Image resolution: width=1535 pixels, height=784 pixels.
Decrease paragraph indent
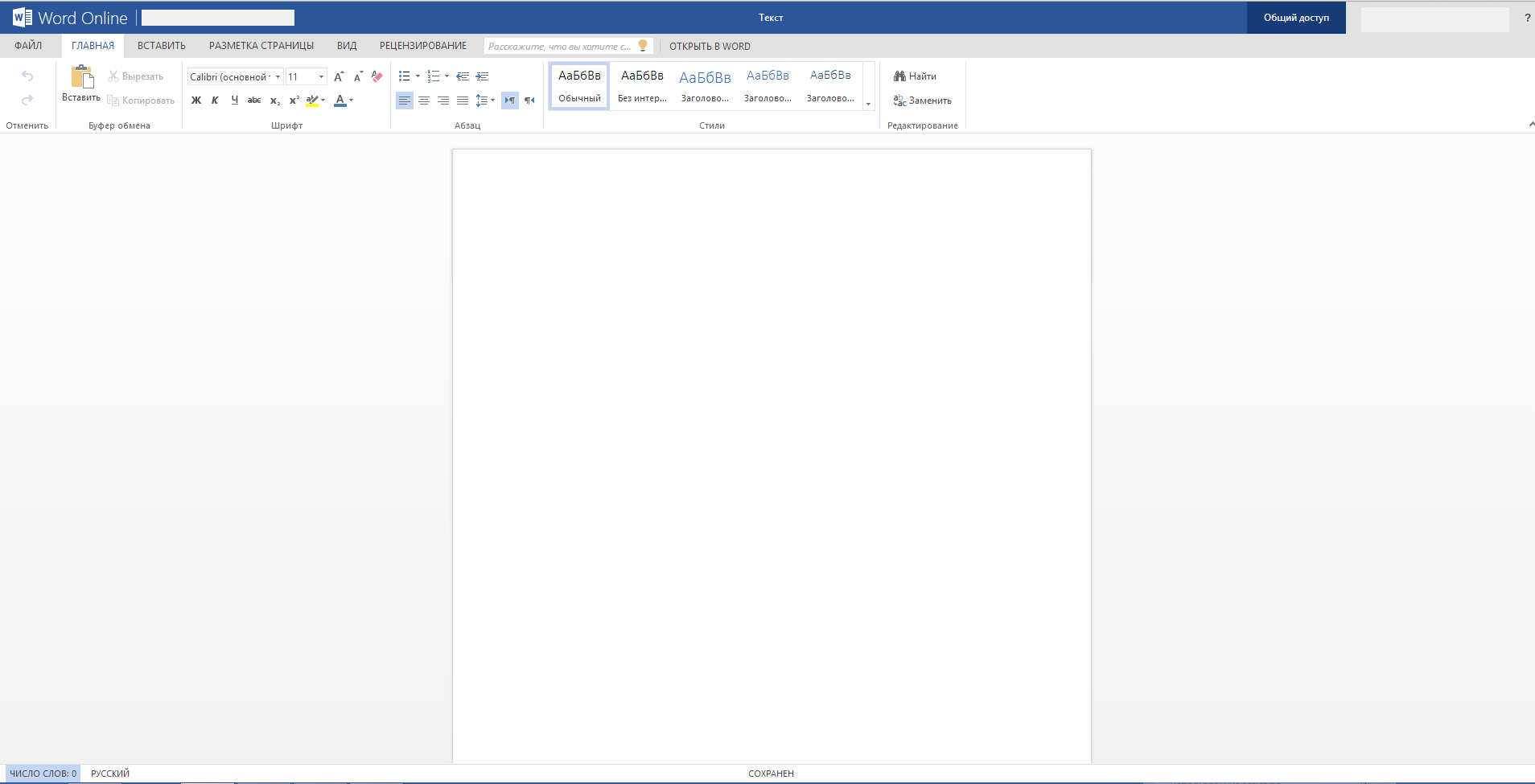coord(463,76)
